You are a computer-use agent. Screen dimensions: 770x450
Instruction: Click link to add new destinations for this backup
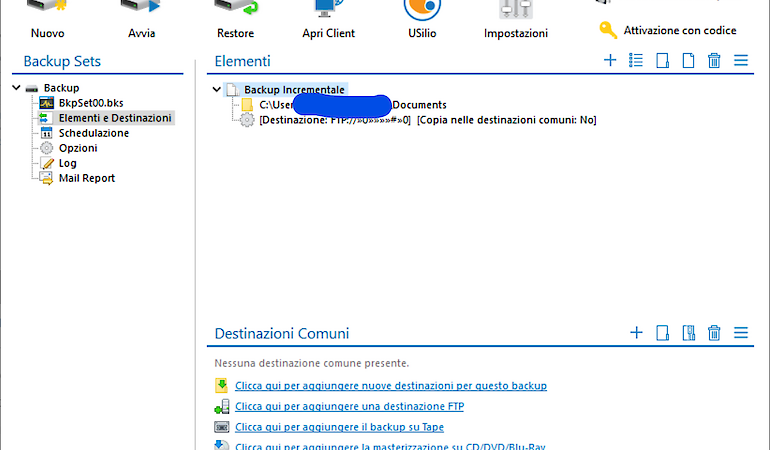pyautogui.click(x=391, y=386)
